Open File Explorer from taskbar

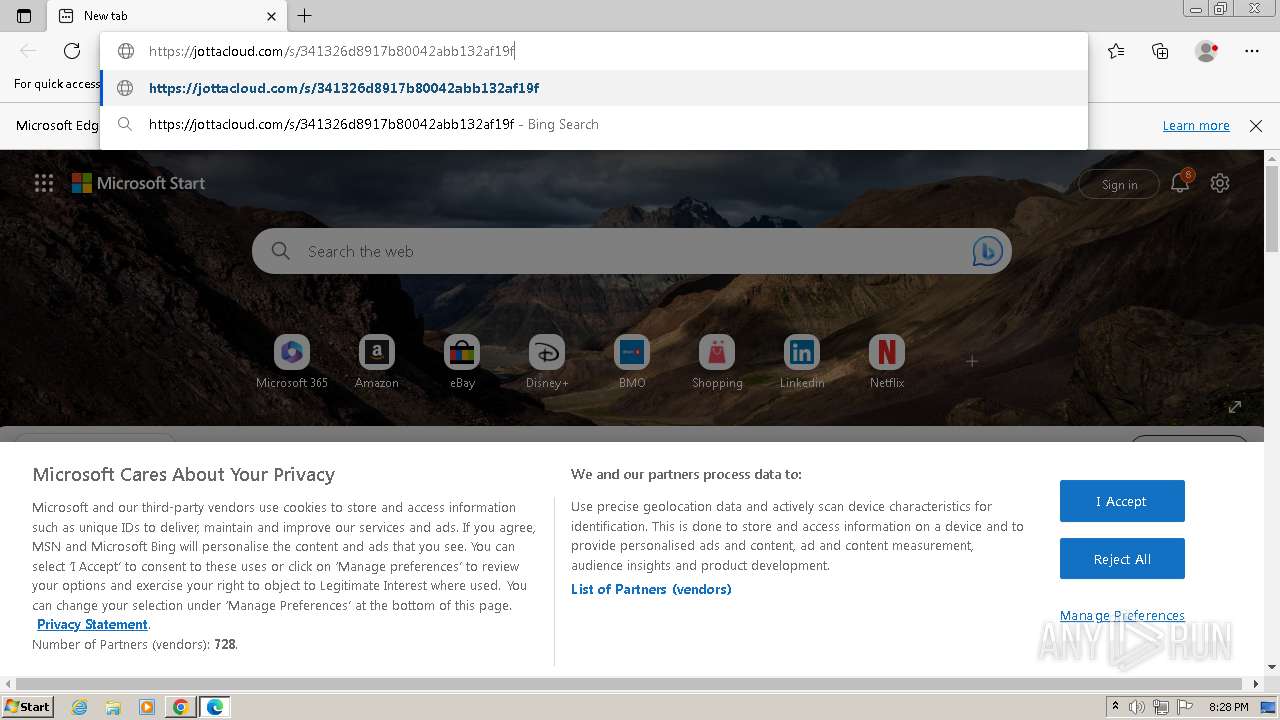113,707
